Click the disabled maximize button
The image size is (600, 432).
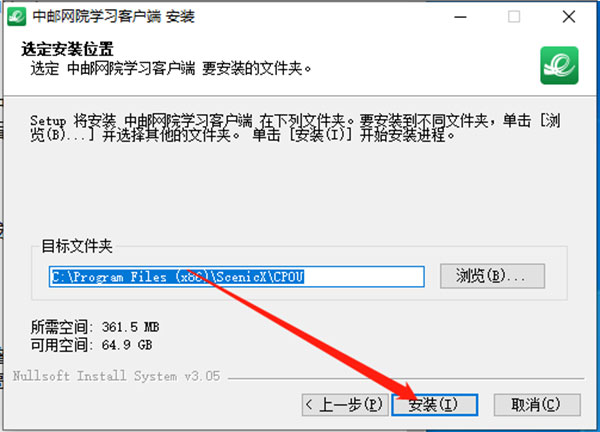click(x=514, y=17)
